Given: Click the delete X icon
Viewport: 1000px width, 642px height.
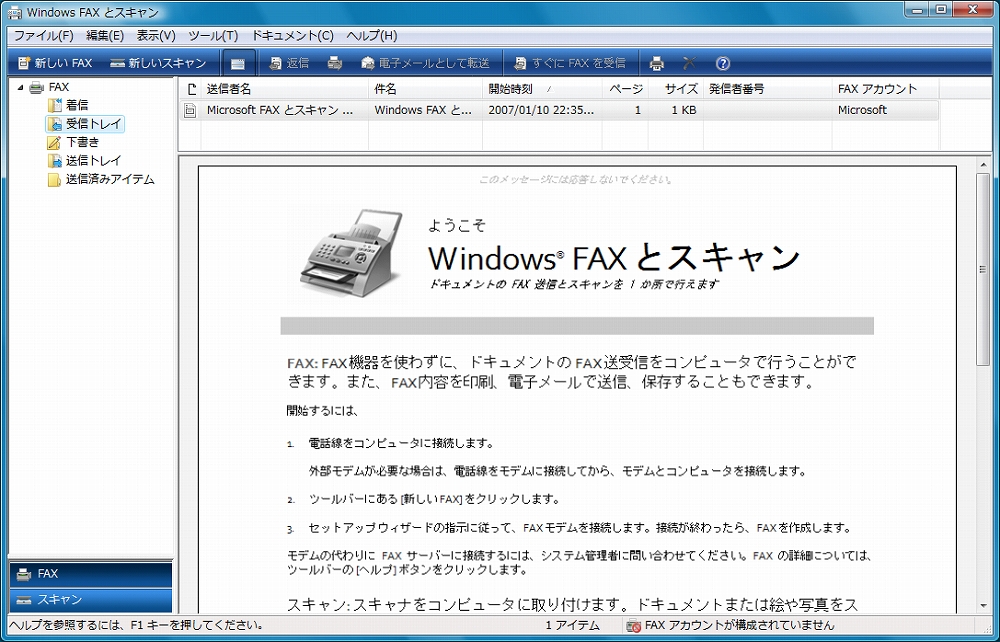Looking at the screenshot, I should click(689, 63).
